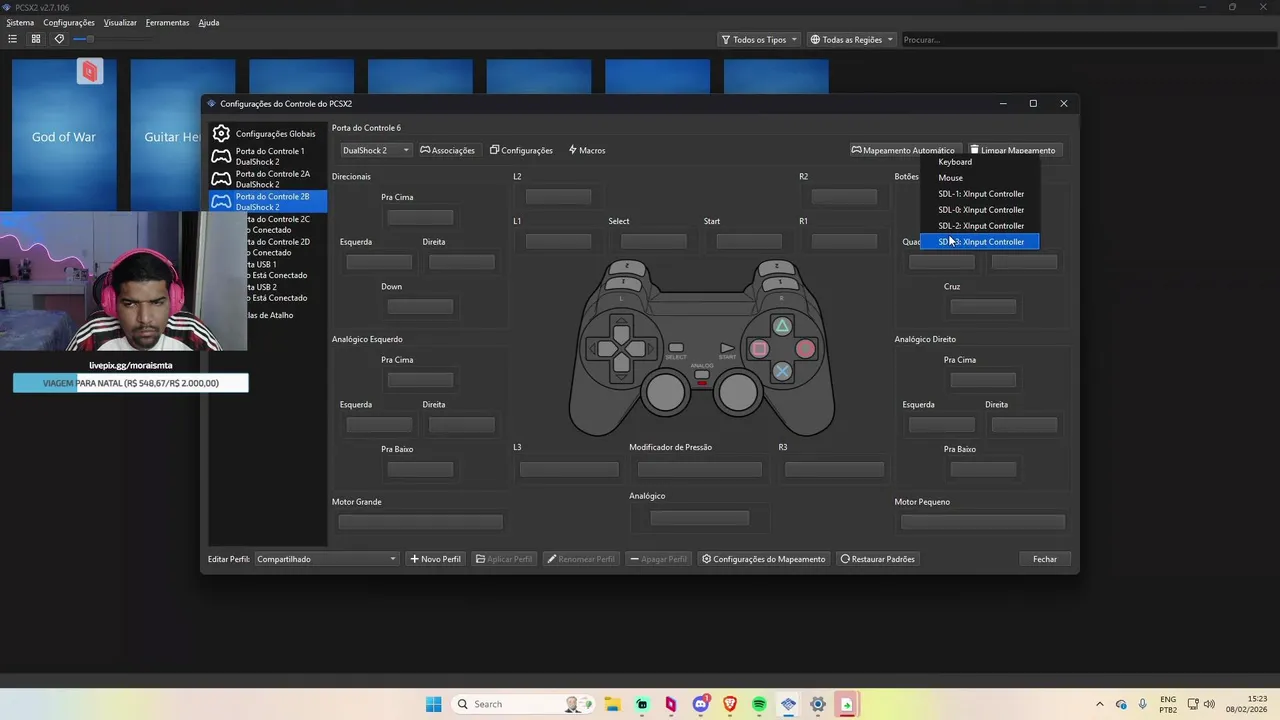The width and height of the screenshot is (1280, 720).
Task: Open the Visualizar menu
Action: point(120,22)
